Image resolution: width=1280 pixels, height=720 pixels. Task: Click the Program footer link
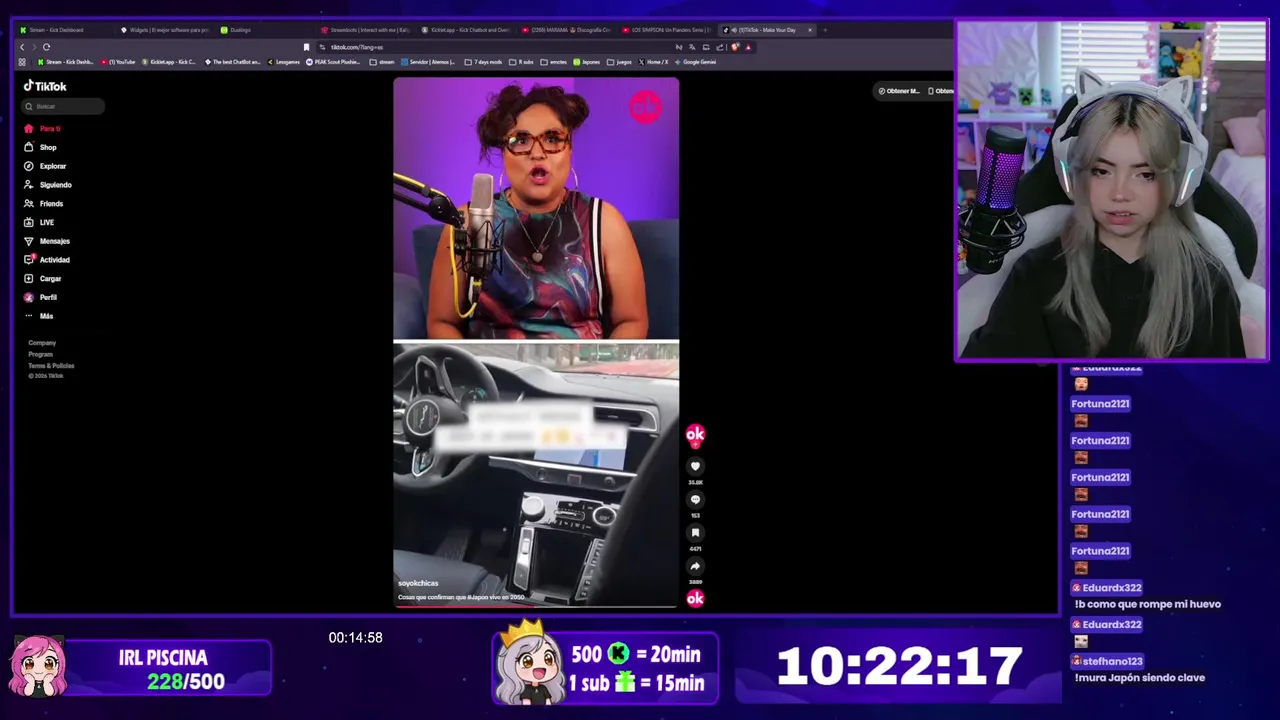(40, 354)
